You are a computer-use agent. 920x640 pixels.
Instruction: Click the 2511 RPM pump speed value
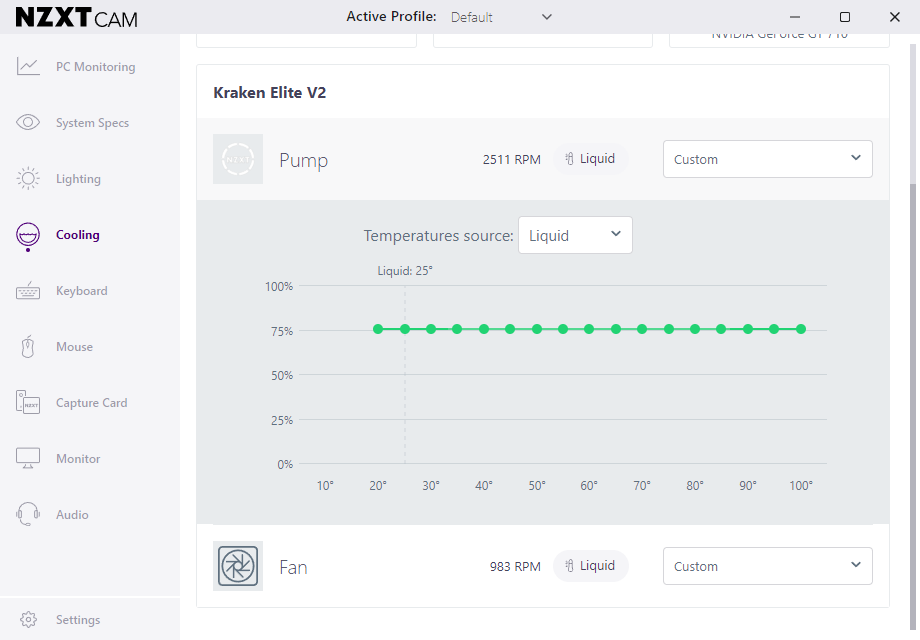tap(512, 160)
